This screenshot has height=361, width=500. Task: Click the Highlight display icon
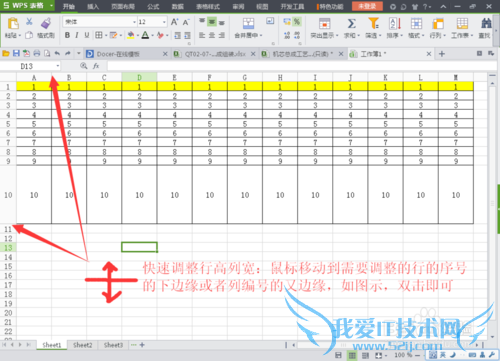[x=324, y=23]
